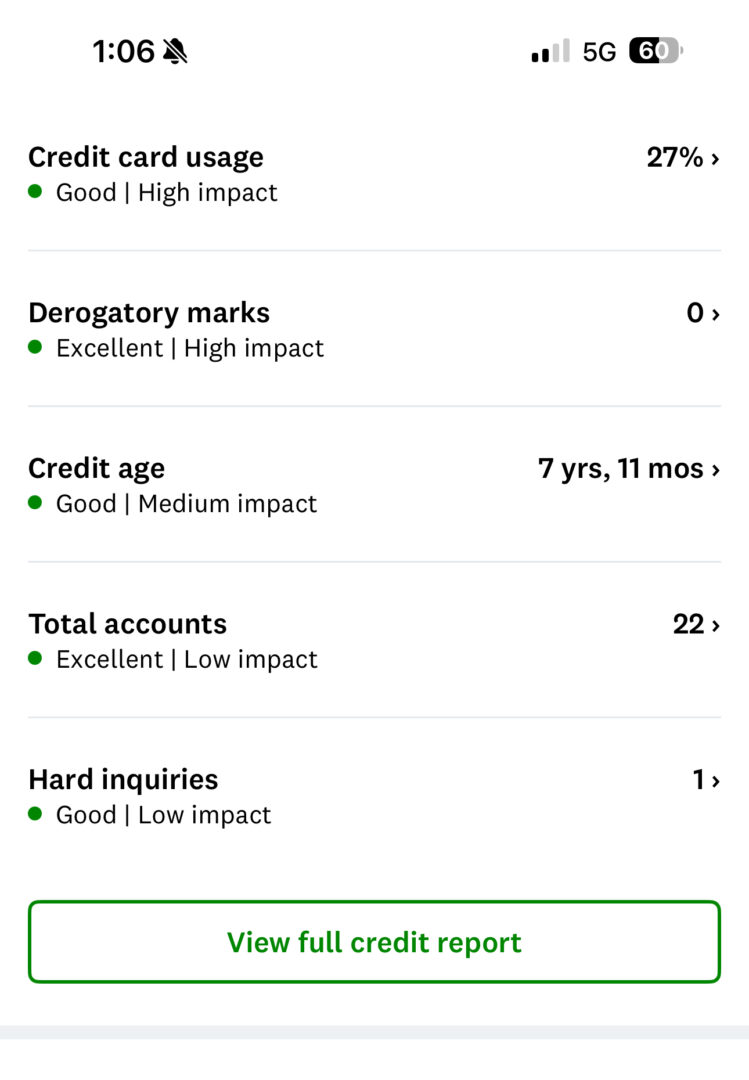This screenshot has width=749, height=1080.
Task: Open the Derogatory marks row title
Action: coord(149,313)
